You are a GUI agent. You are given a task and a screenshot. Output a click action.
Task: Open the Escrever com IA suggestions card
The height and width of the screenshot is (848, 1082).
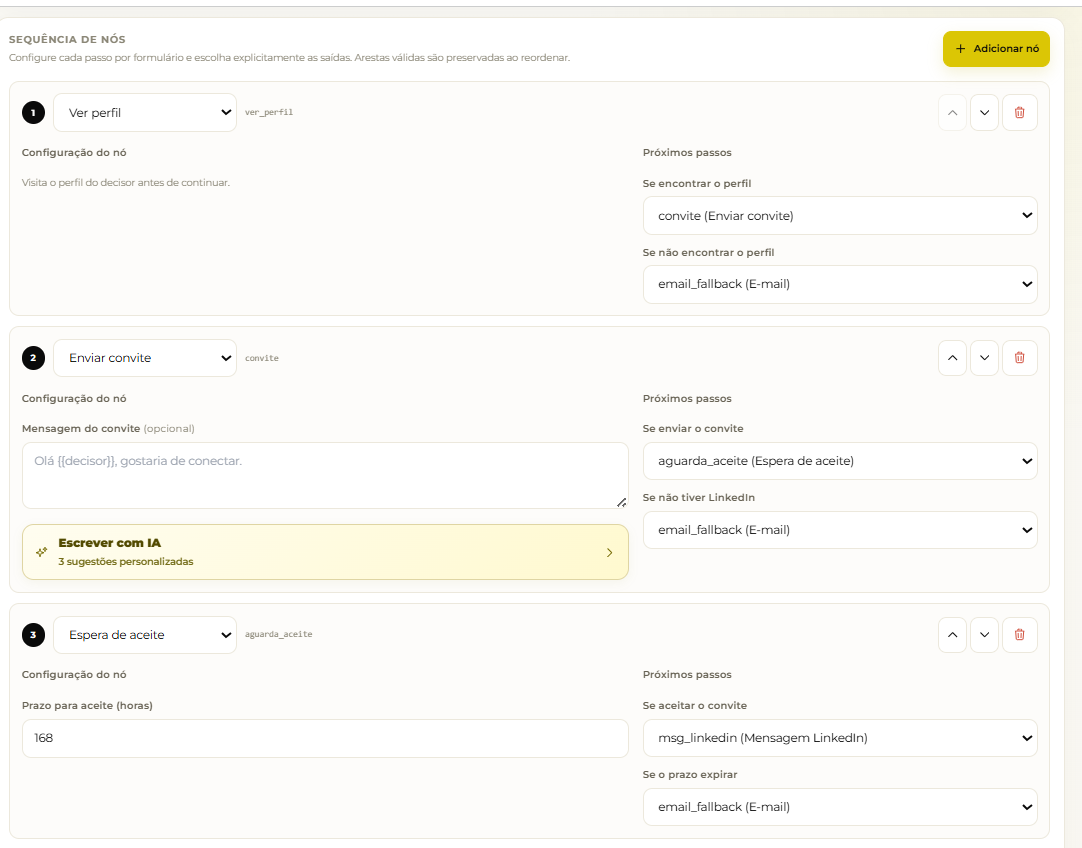pyautogui.click(x=325, y=552)
